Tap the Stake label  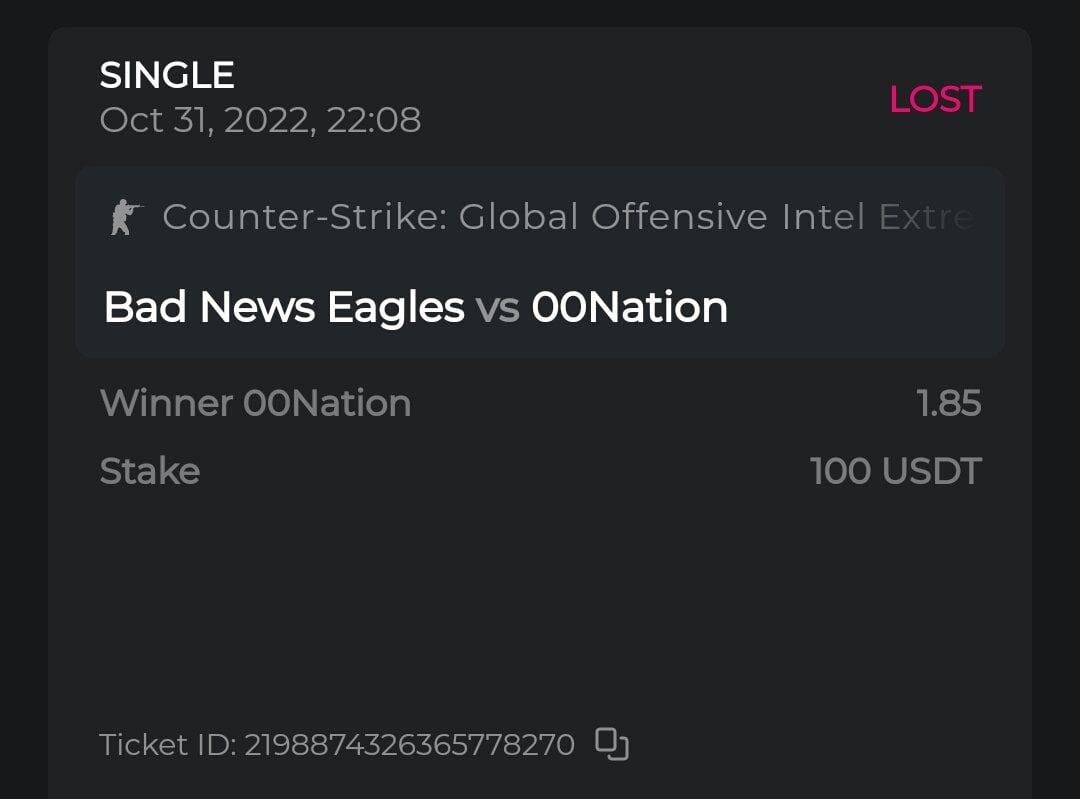coord(150,471)
